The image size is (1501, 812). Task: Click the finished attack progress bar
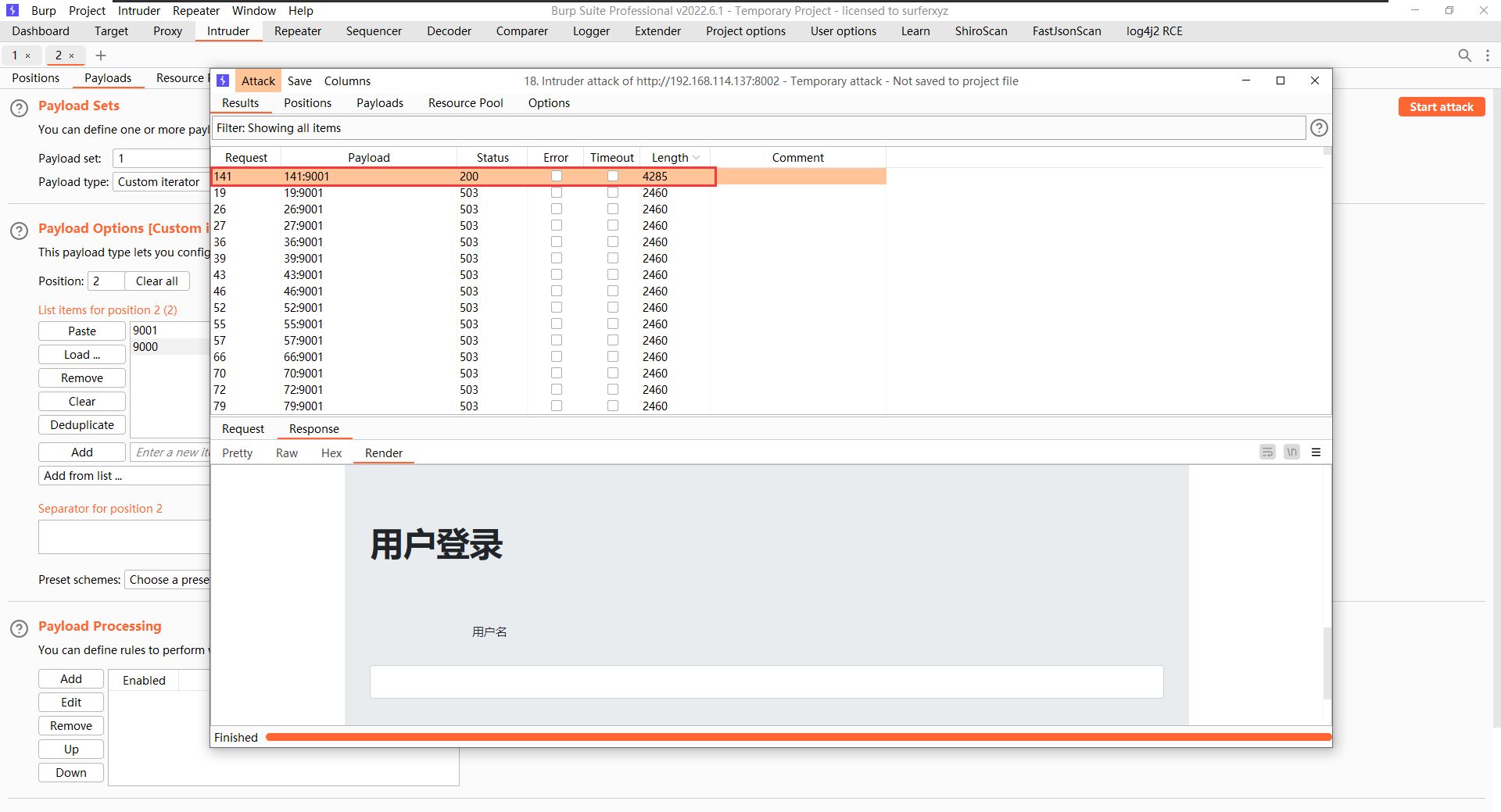[798, 737]
